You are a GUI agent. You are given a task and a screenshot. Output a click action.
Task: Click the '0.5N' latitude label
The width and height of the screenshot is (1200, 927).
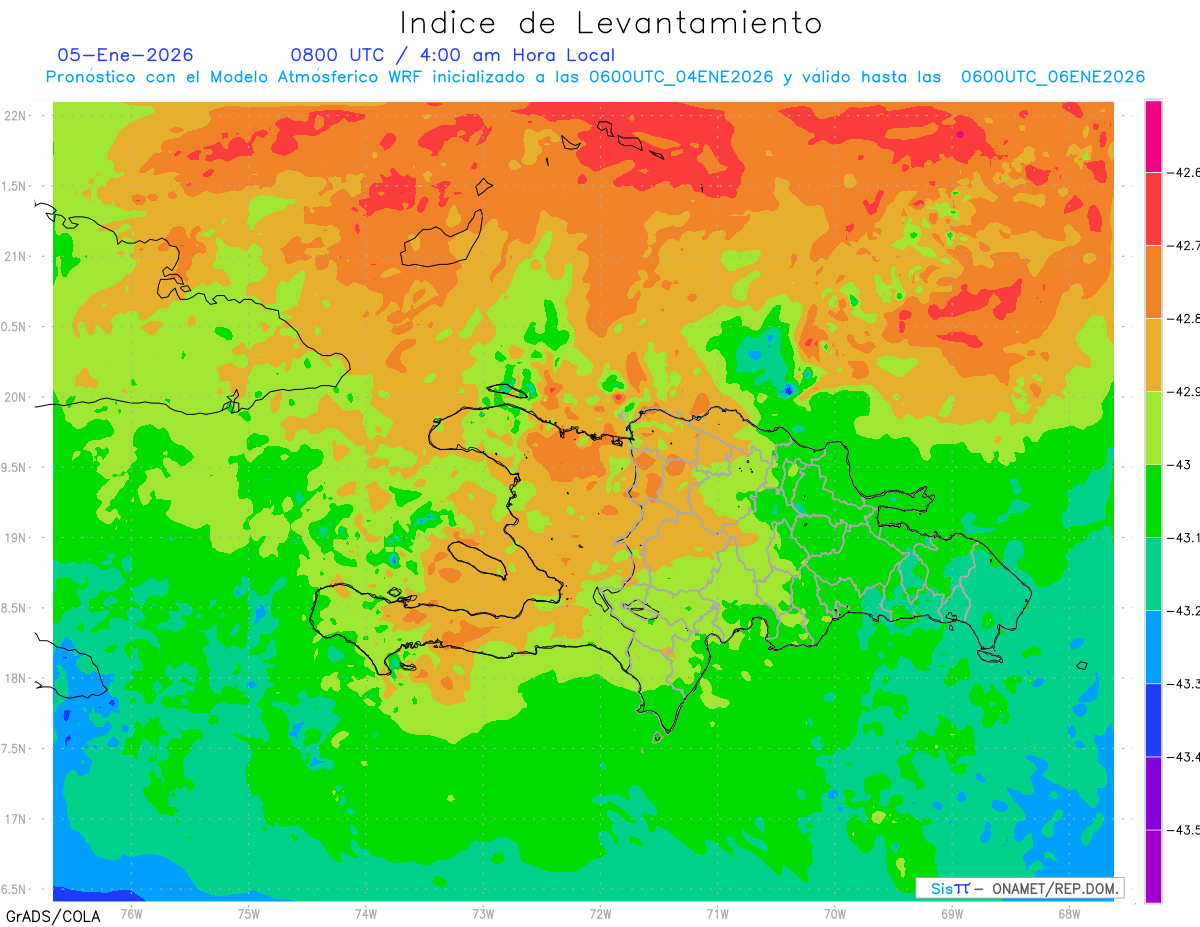pos(15,327)
